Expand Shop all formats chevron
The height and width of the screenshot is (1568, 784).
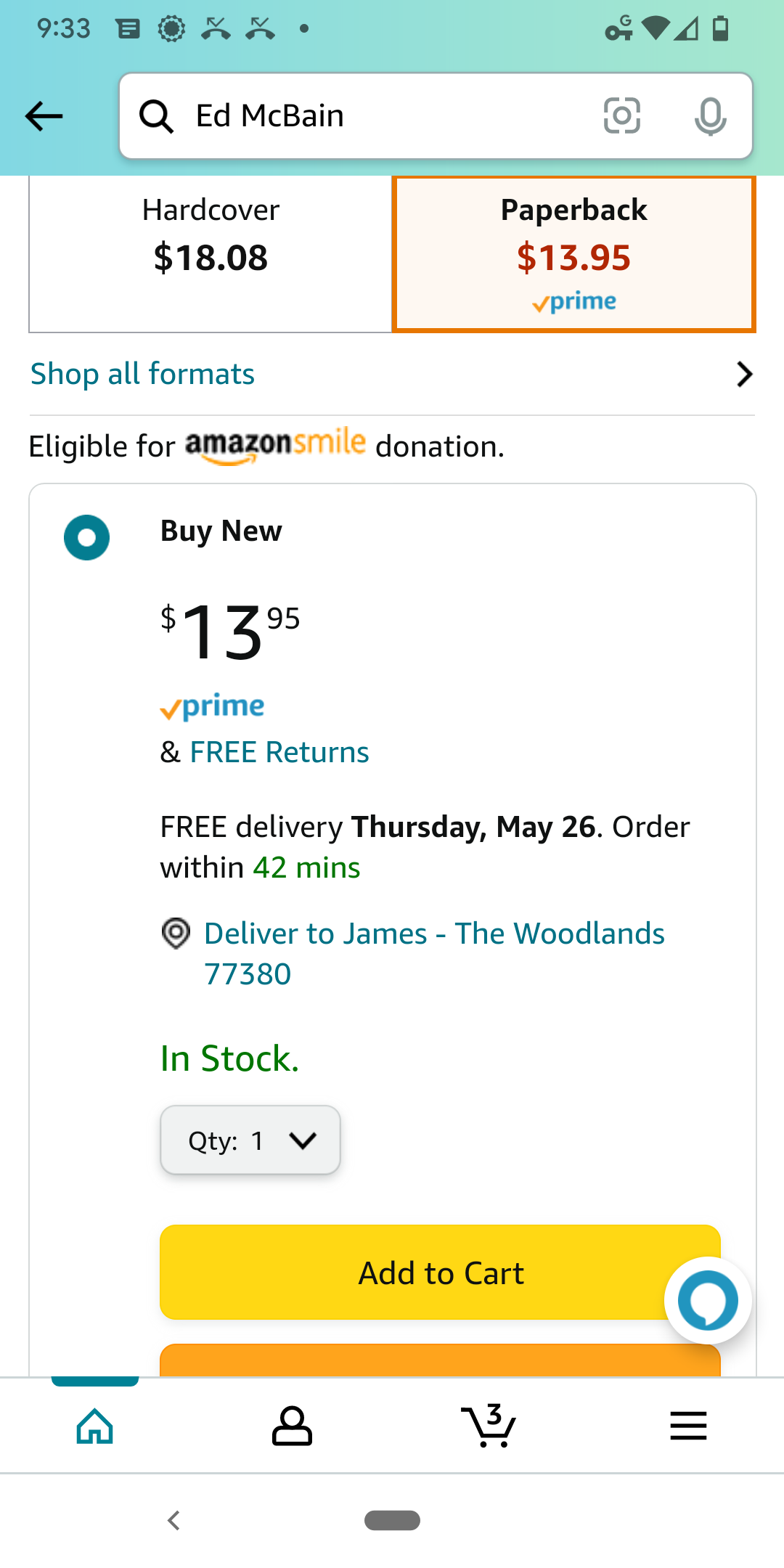click(744, 375)
